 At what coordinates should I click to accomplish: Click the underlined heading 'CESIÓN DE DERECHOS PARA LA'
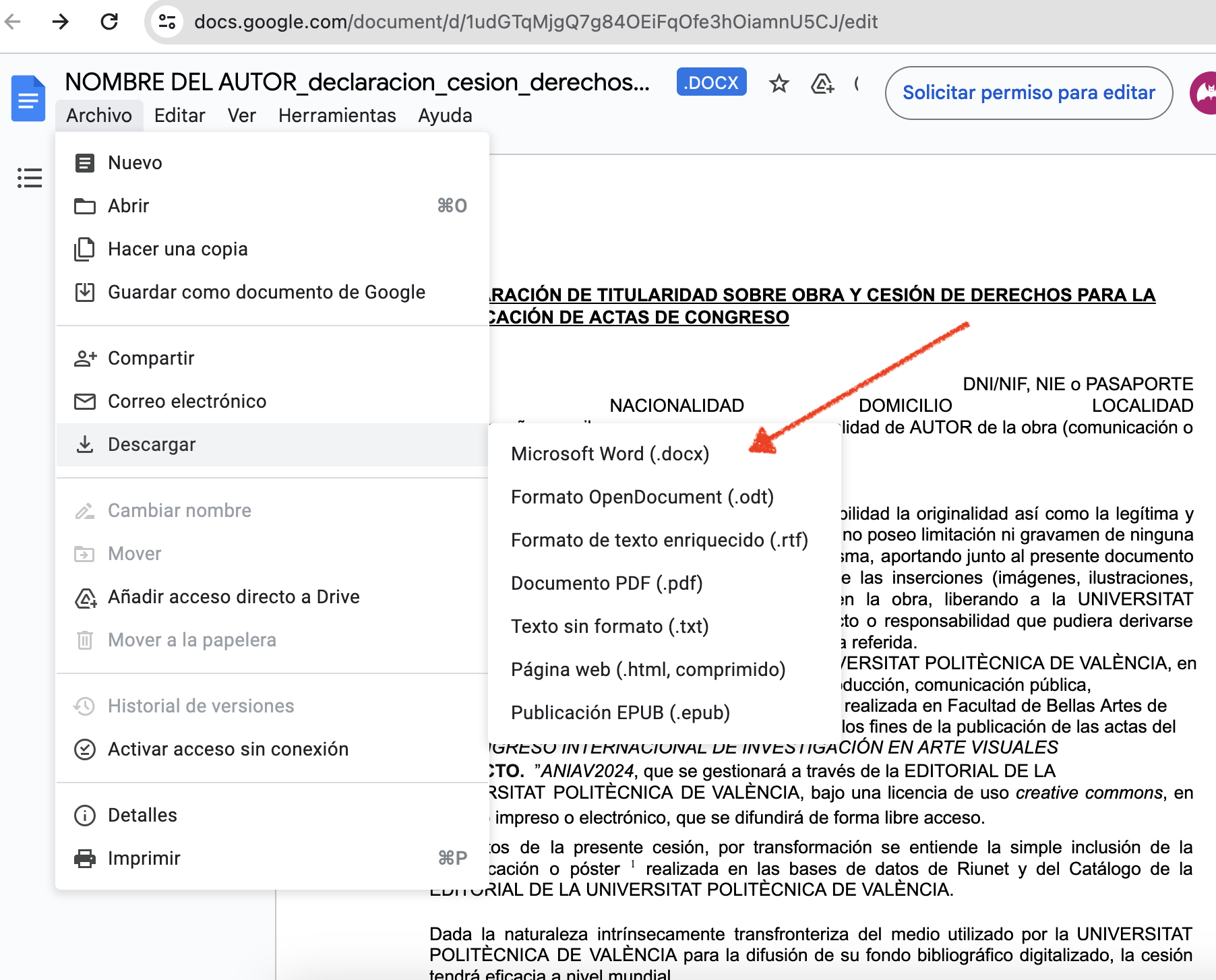tap(1011, 295)
